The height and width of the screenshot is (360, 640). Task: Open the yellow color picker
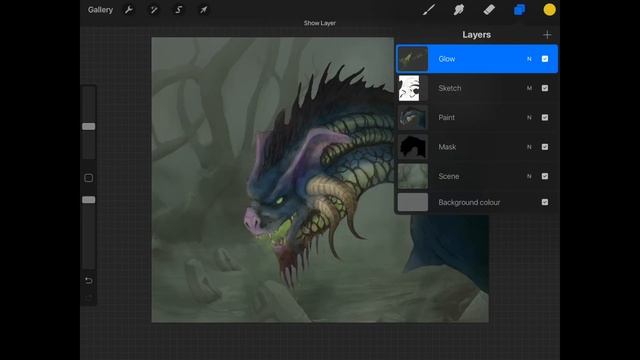pyautogui.click(x=549, y=9)
